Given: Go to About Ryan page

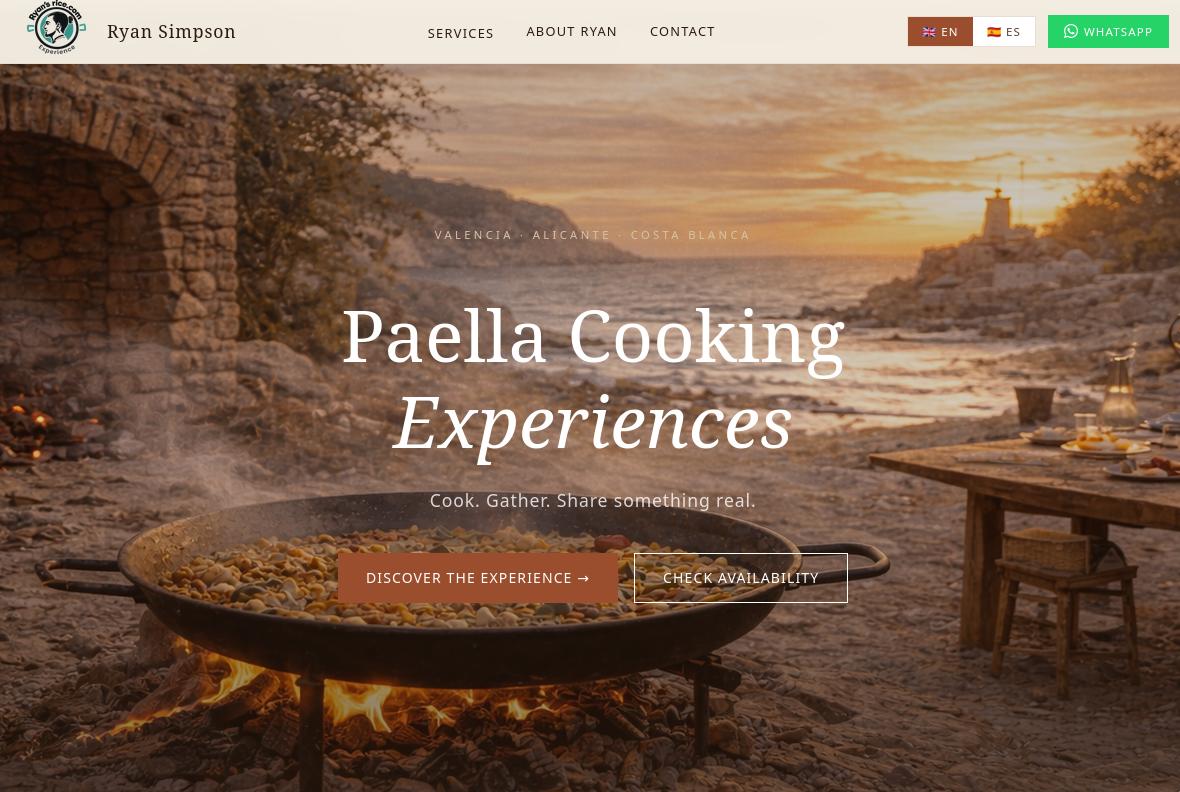Looking at the screenshot, I should [x=571, y=32].
